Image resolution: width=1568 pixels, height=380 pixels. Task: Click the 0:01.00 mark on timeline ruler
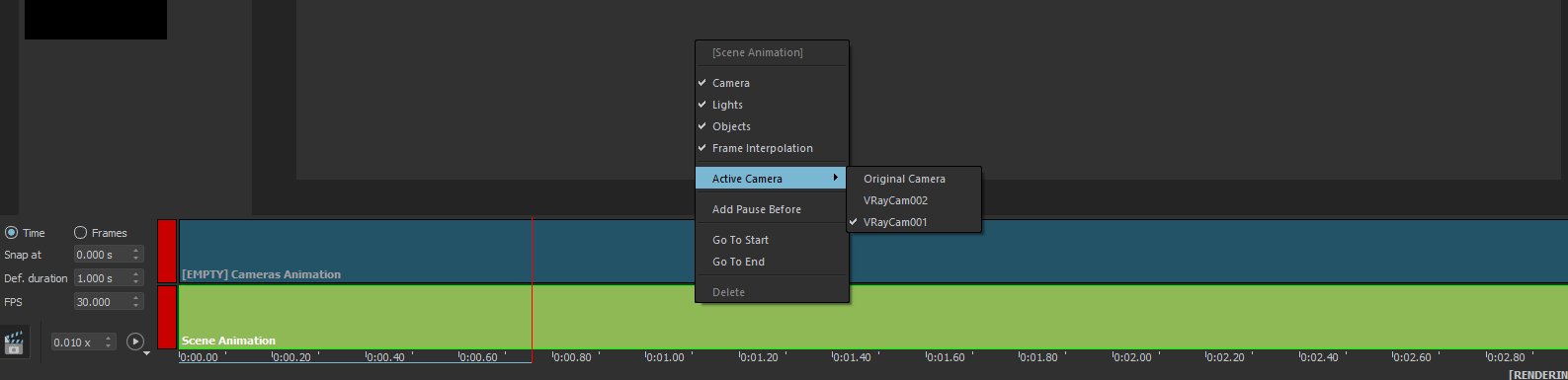click(x=665, y=357)
